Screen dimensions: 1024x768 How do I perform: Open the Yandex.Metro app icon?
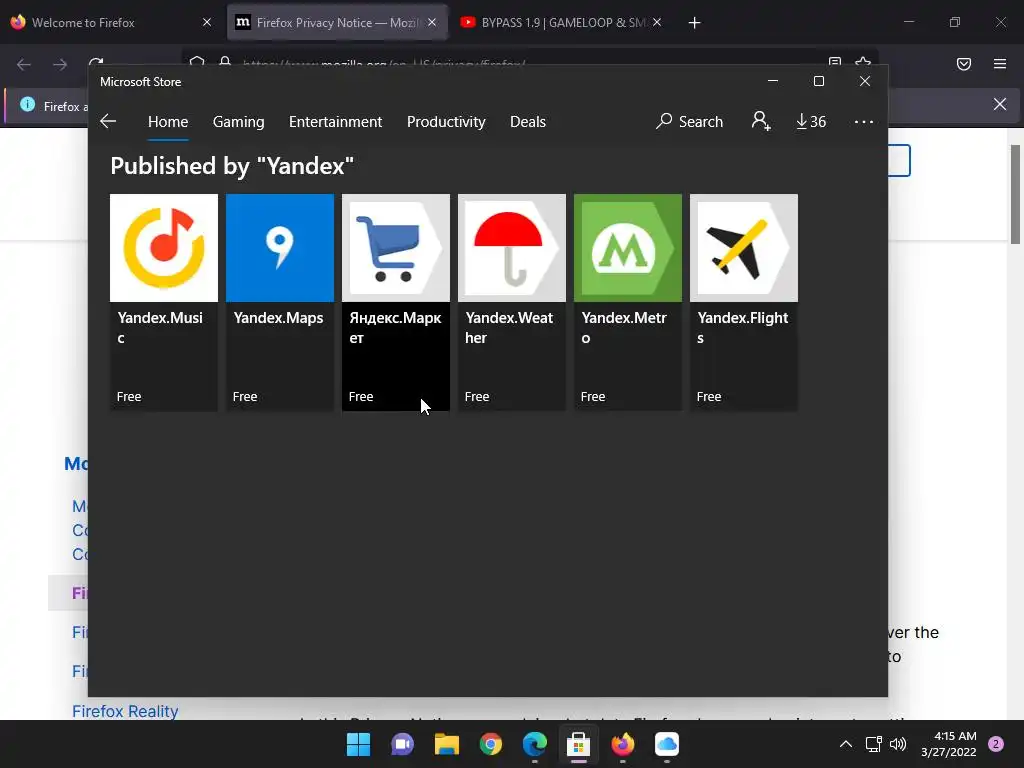(x=628, y=248)
